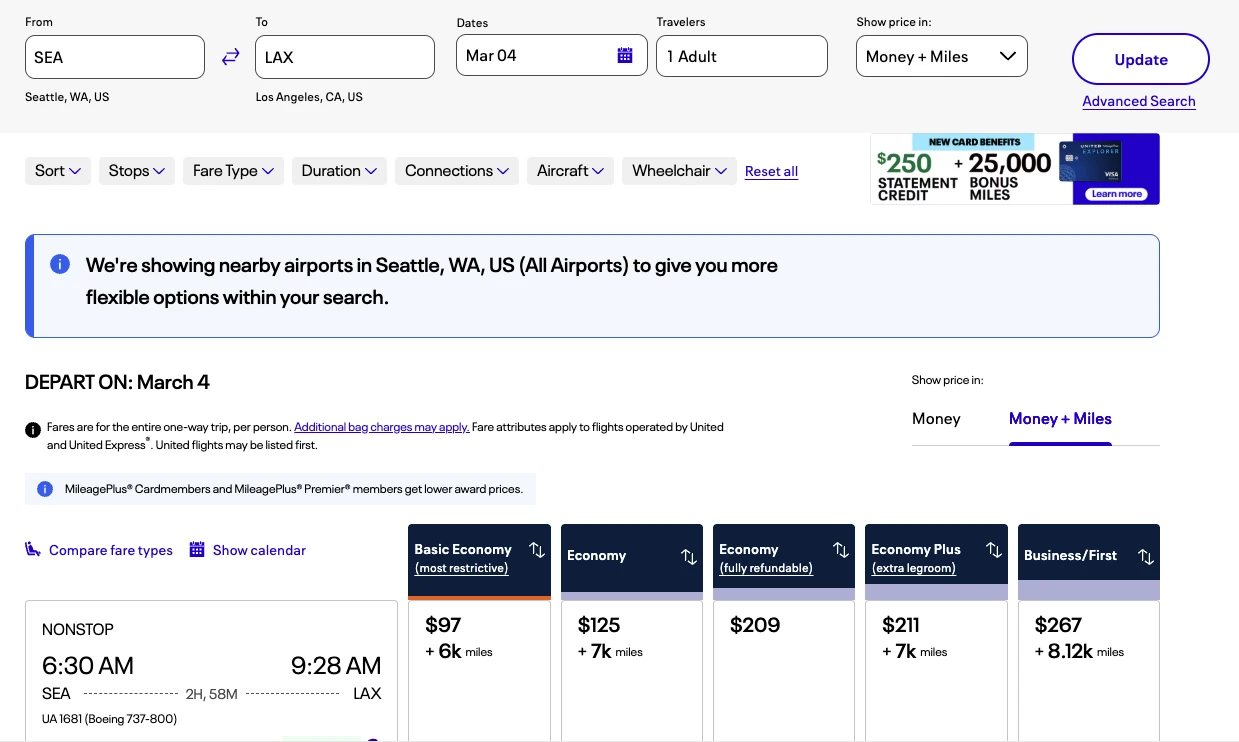Viewport: 1239px width, 742px height.
Task: Click the info icon in nearby airports banner
Action: click(x=60, y=264)
